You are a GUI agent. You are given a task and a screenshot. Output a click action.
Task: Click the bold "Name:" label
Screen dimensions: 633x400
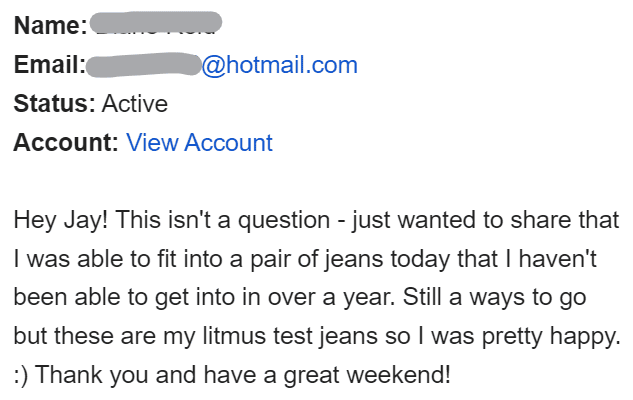point(50,26)
